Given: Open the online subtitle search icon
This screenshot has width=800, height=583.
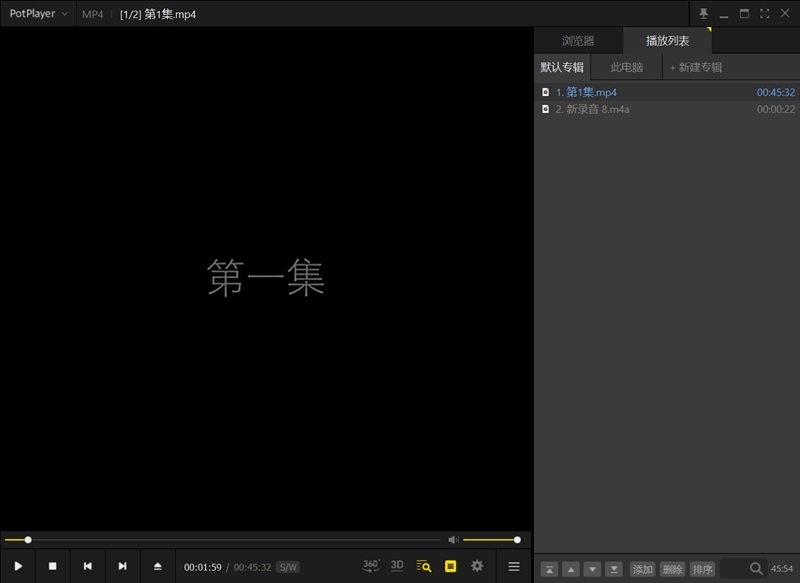Looking at the screenshot, I should [423, 566].
